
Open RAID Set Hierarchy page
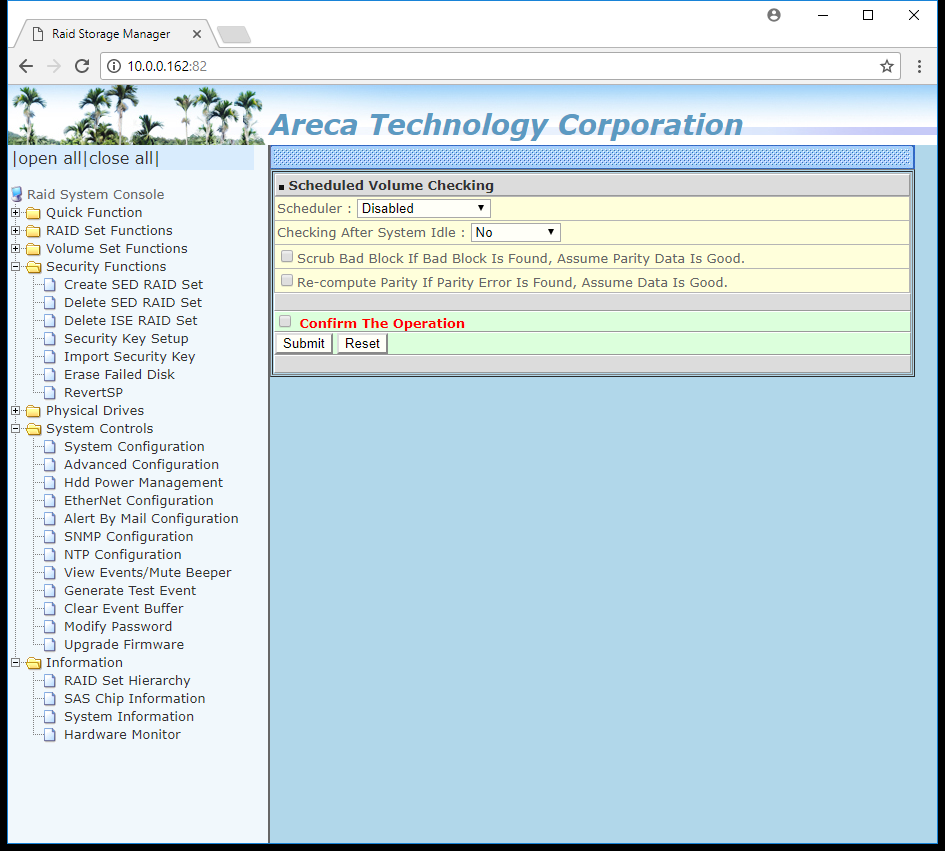pos(127,680)
